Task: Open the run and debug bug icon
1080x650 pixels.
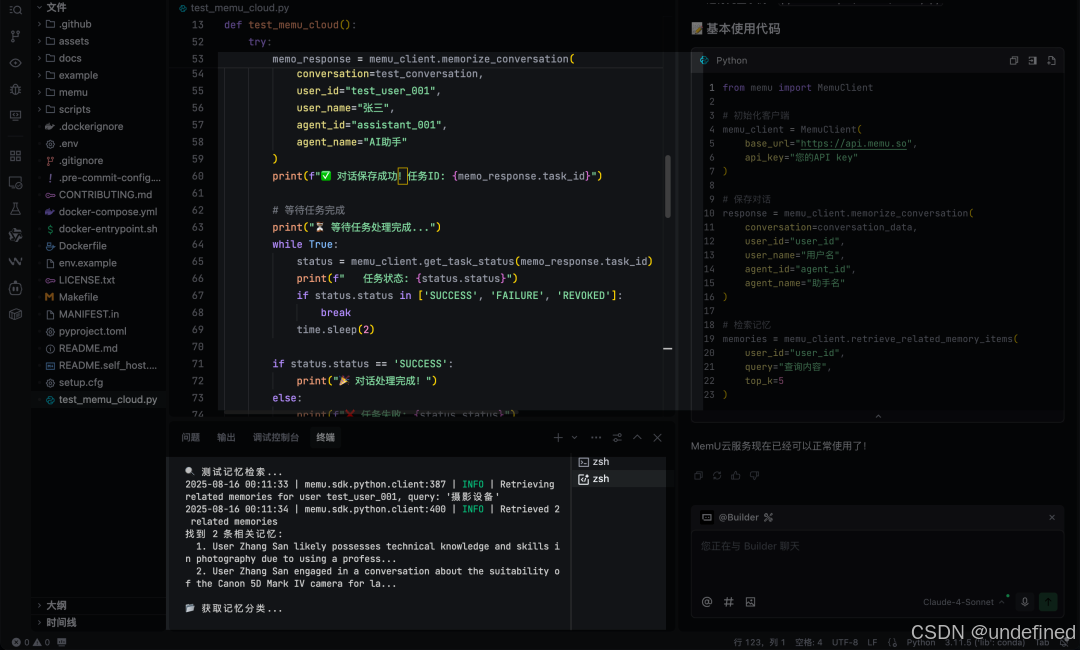Action: (15, 90)
